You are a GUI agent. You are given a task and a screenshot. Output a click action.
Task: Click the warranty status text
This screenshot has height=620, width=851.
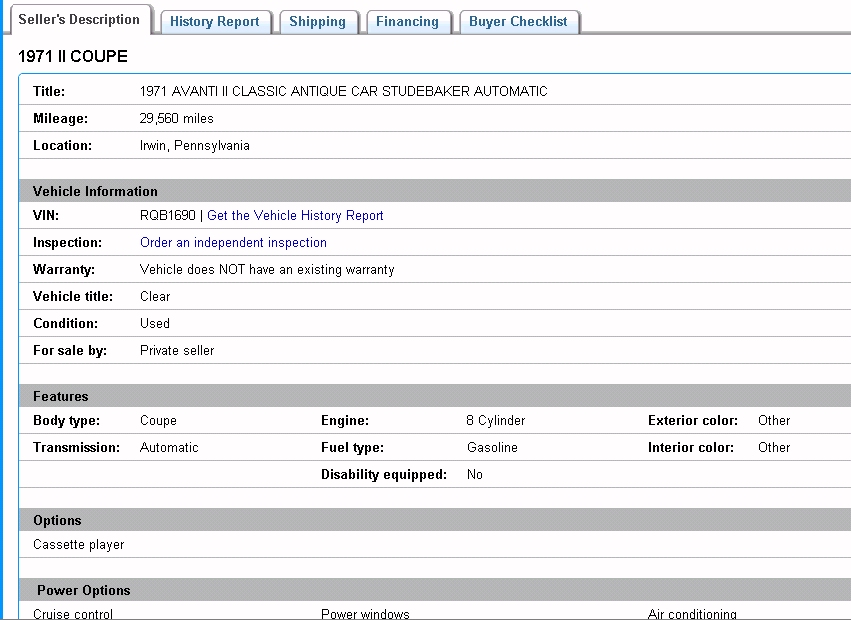267,270
